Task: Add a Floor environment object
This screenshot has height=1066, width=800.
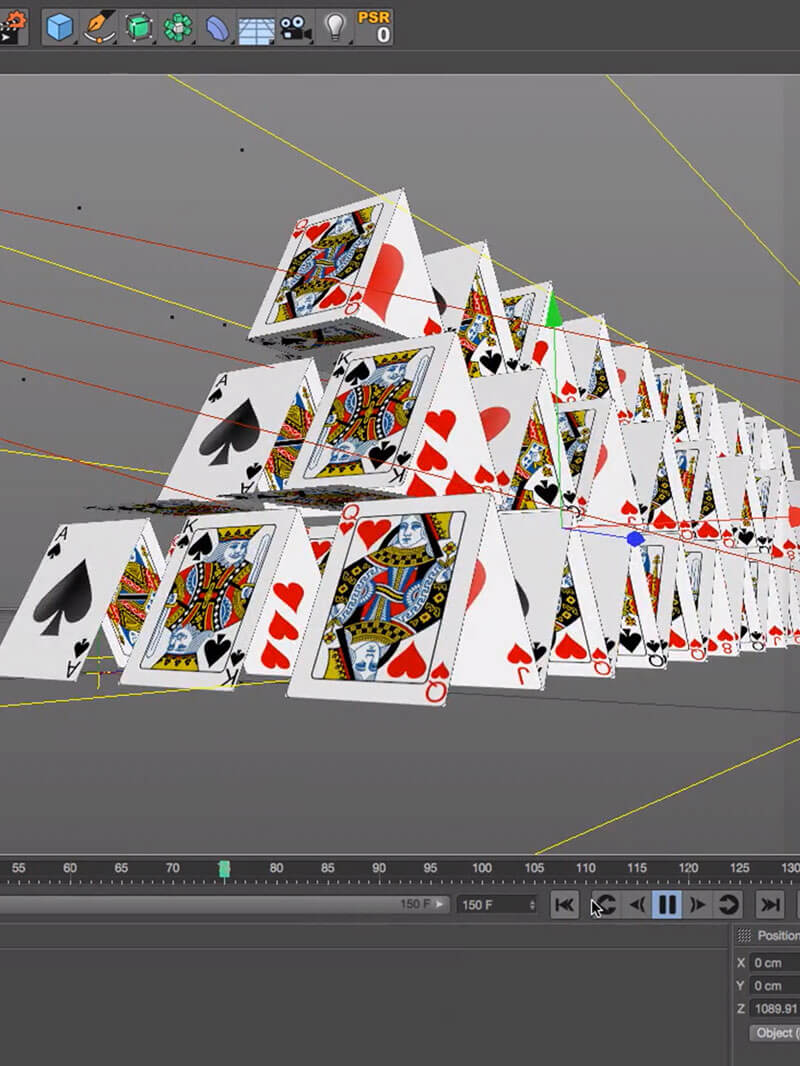Action: coord(256,28)
